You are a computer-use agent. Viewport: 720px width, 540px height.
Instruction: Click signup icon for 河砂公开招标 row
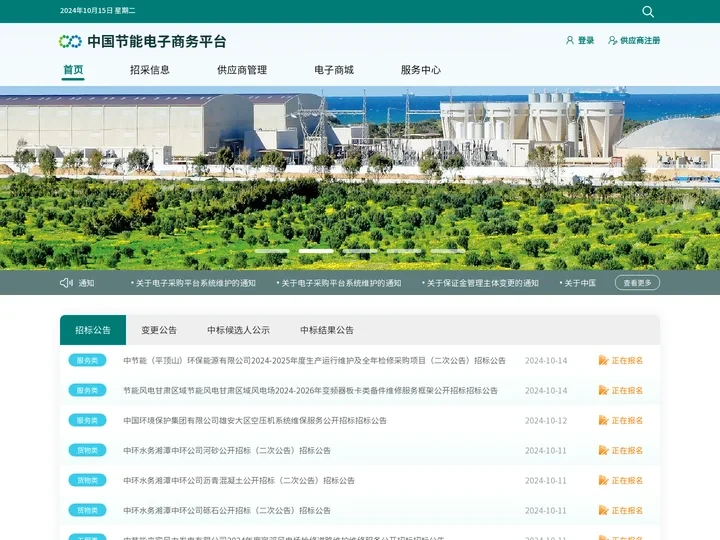pyautogui.click(x=603, y=450)
